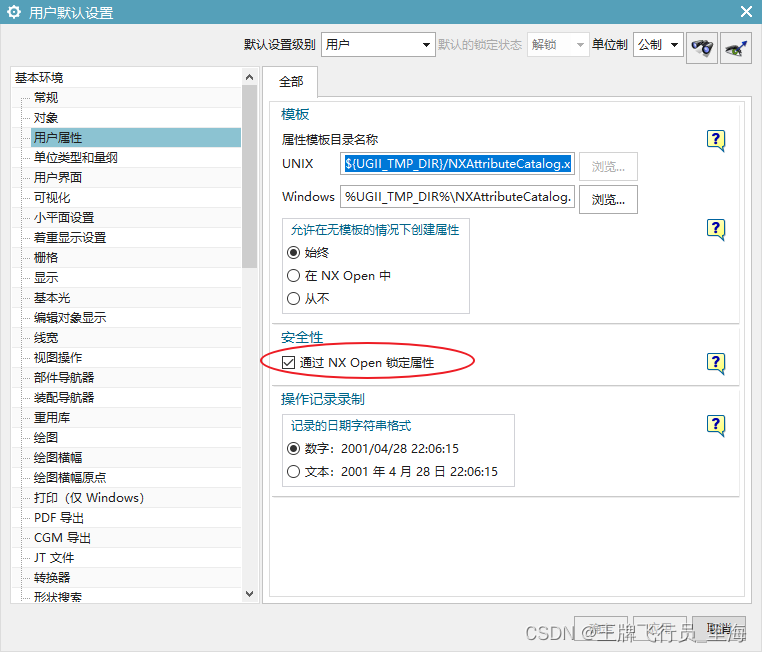Select text date format 文本 2001 年 4 月
Screen dimensions: 762x652
point(293,471)
